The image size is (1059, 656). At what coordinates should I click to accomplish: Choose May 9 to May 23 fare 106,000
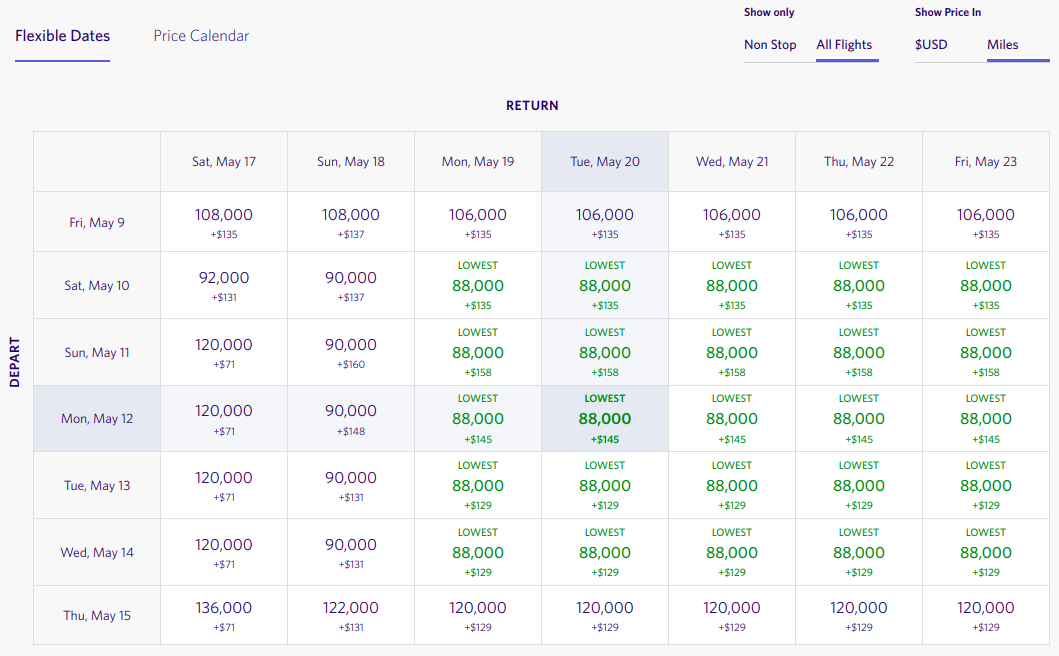tap(985, 222)
